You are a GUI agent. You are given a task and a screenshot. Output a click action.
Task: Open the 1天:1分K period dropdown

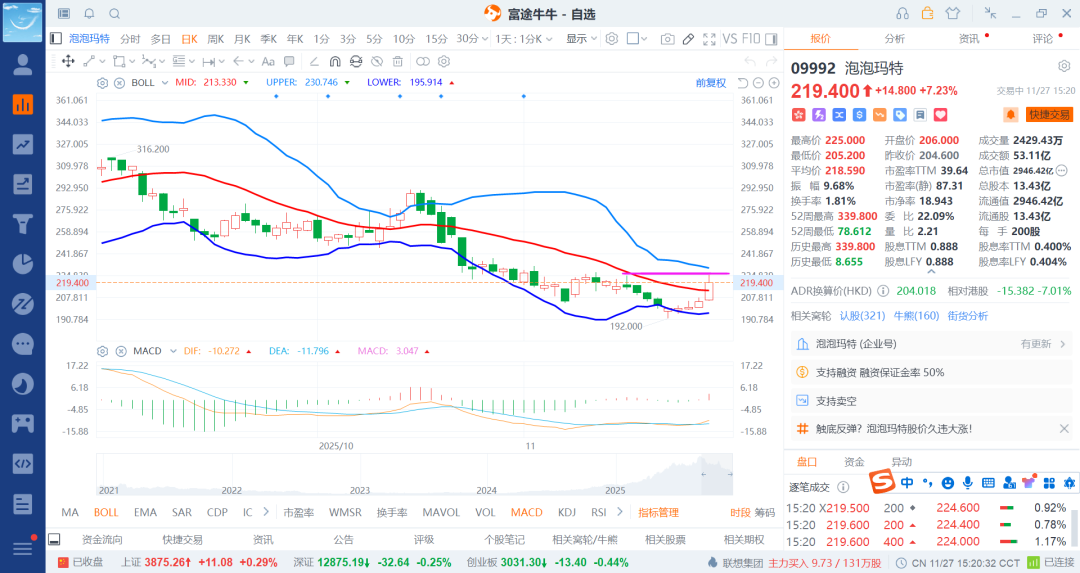click(524, 39)
